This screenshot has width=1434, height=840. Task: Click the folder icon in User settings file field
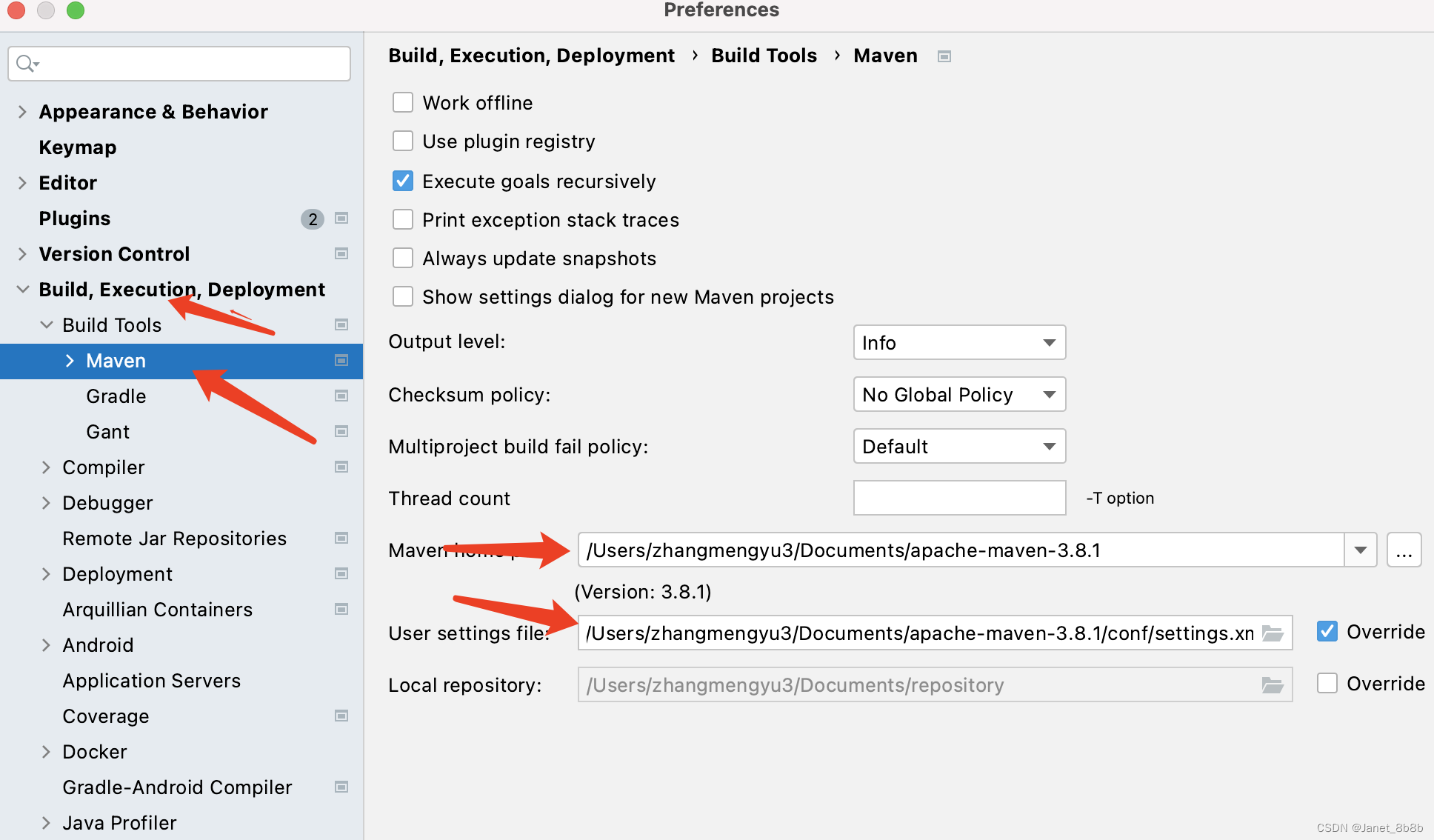coord(1273,633)
